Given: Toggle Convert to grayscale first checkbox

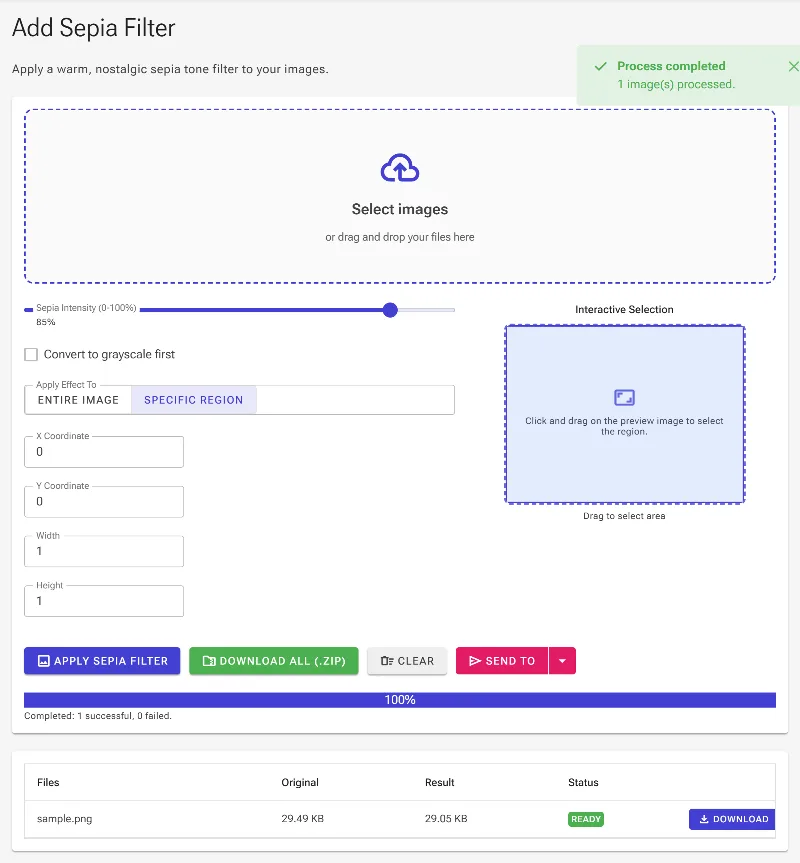Looking at the screenshot, I should [31, 354].
